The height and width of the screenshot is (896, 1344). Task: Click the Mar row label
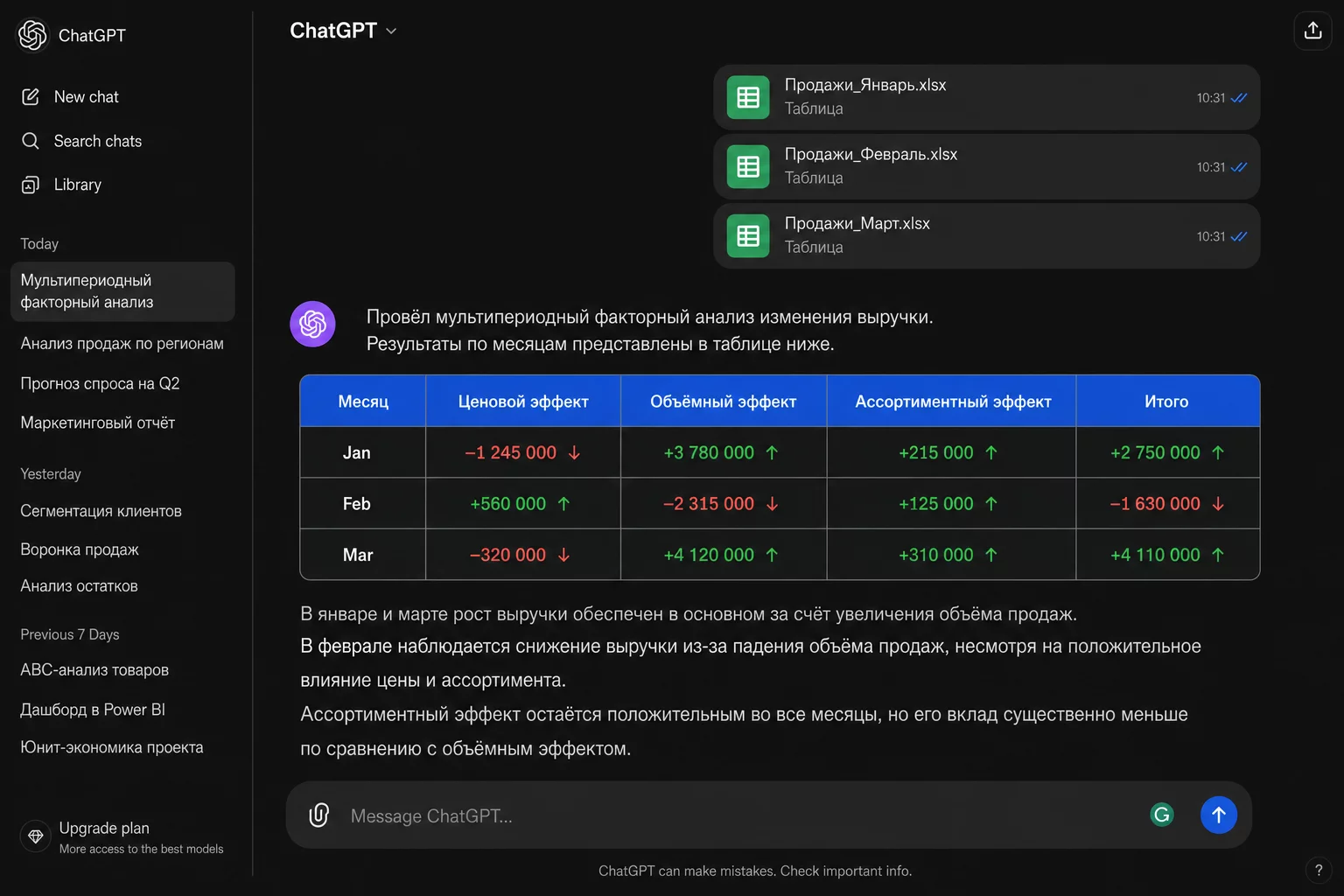358,555
